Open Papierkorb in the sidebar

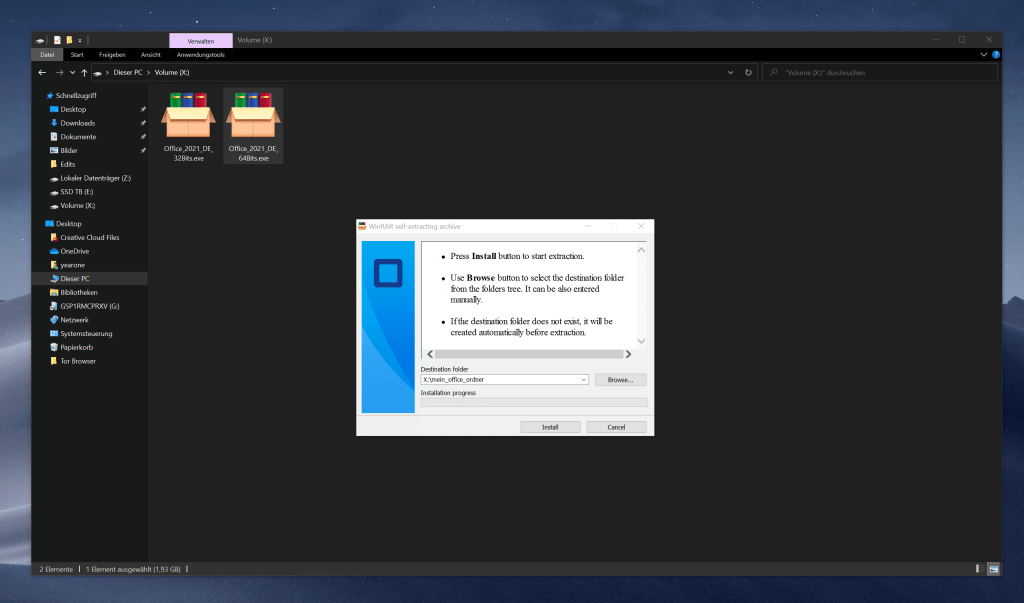coord(76,347)
